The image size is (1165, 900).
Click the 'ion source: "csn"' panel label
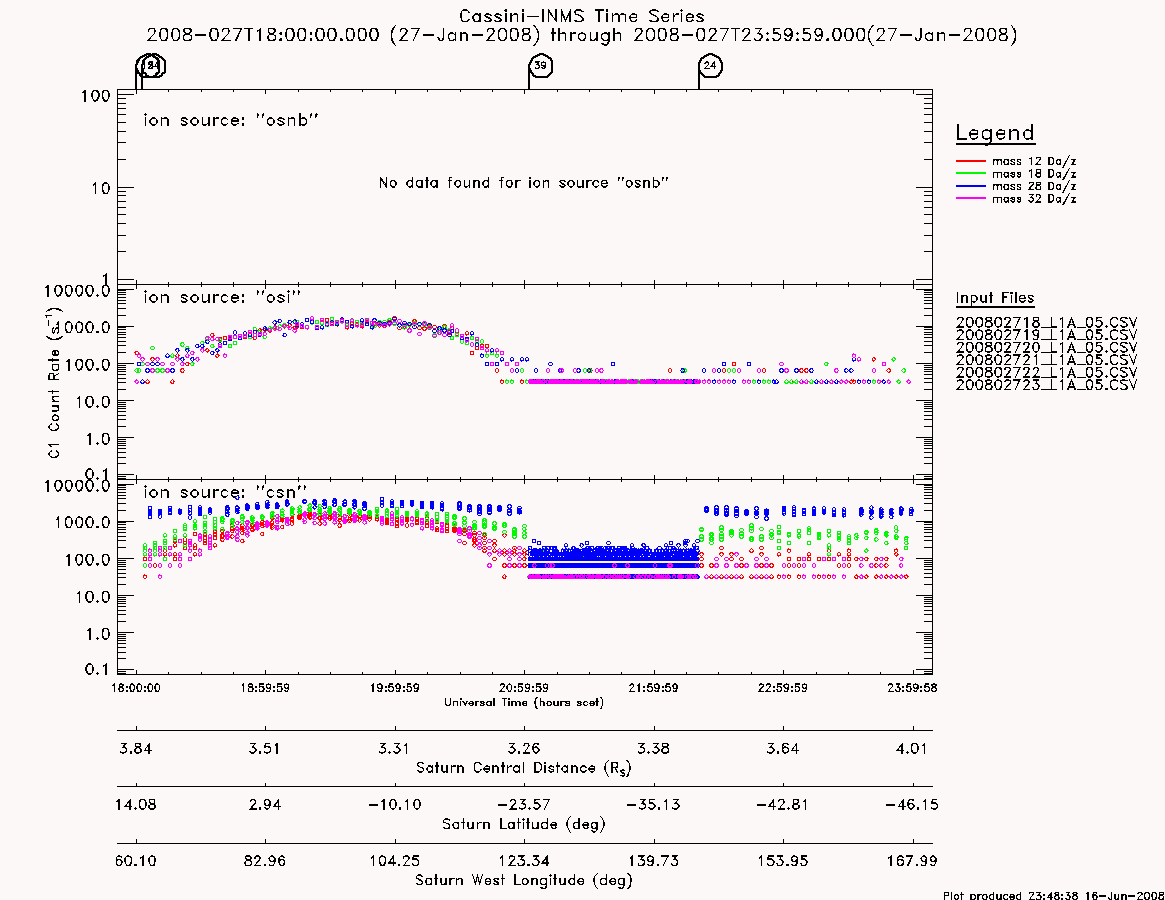[225, 492]
